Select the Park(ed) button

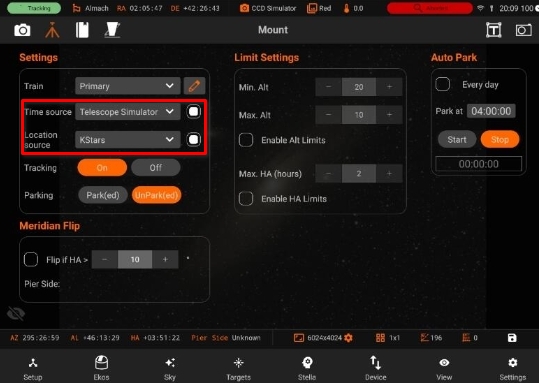point(103,195)
